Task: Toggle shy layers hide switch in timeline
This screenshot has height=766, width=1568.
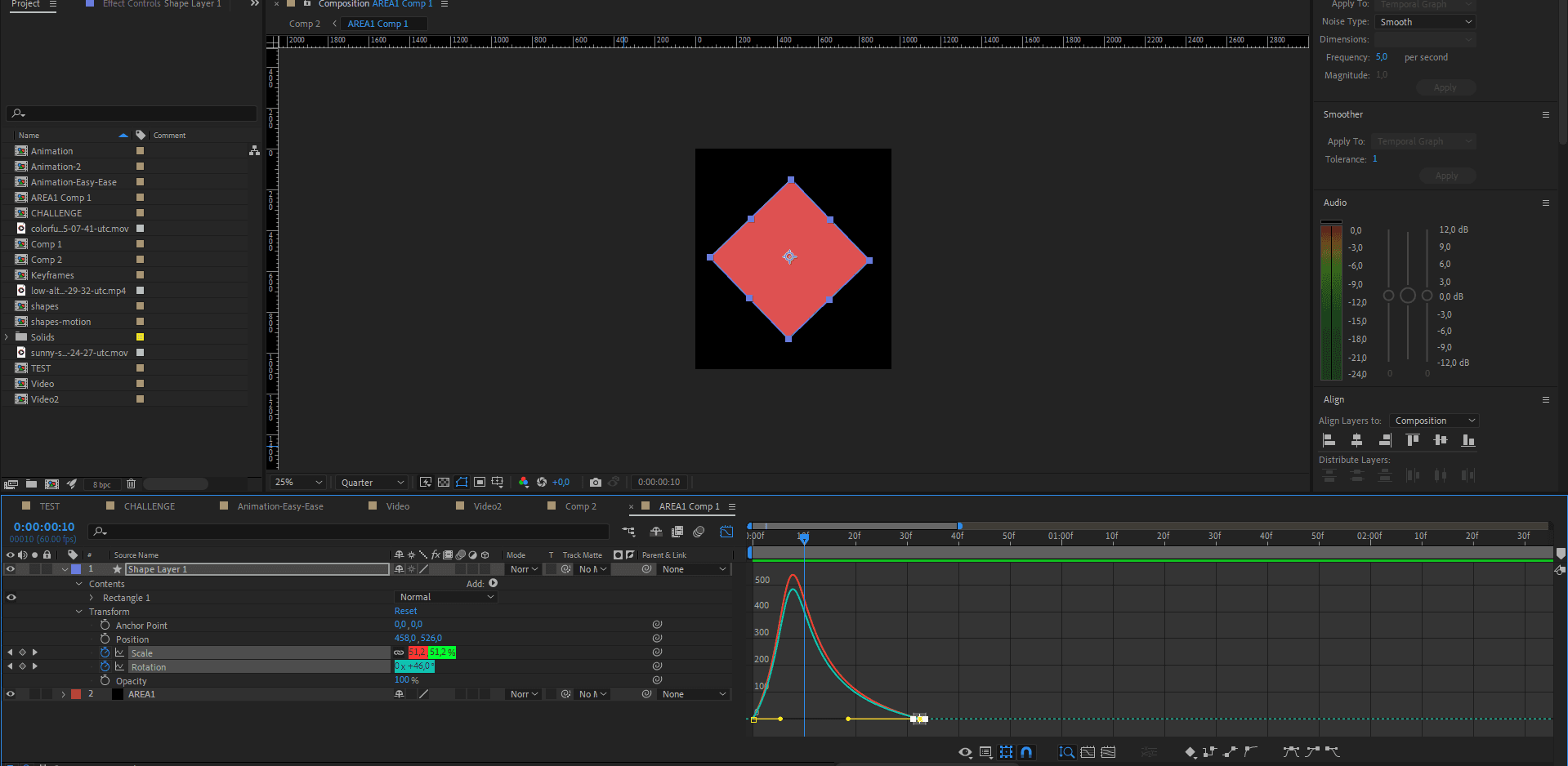Action: click(656, 532)
